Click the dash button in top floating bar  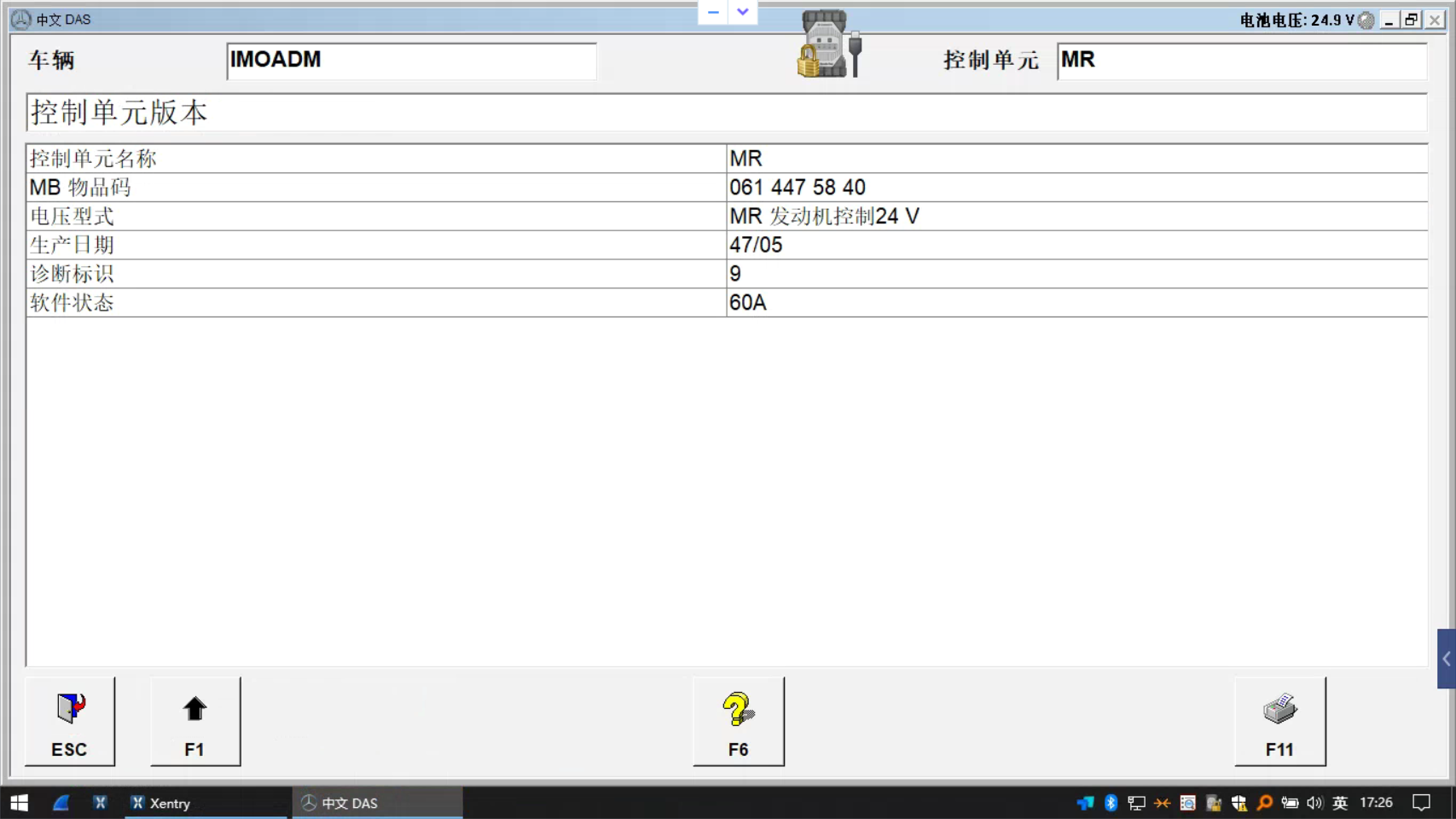pyautogui.click(x=713, y=12)
